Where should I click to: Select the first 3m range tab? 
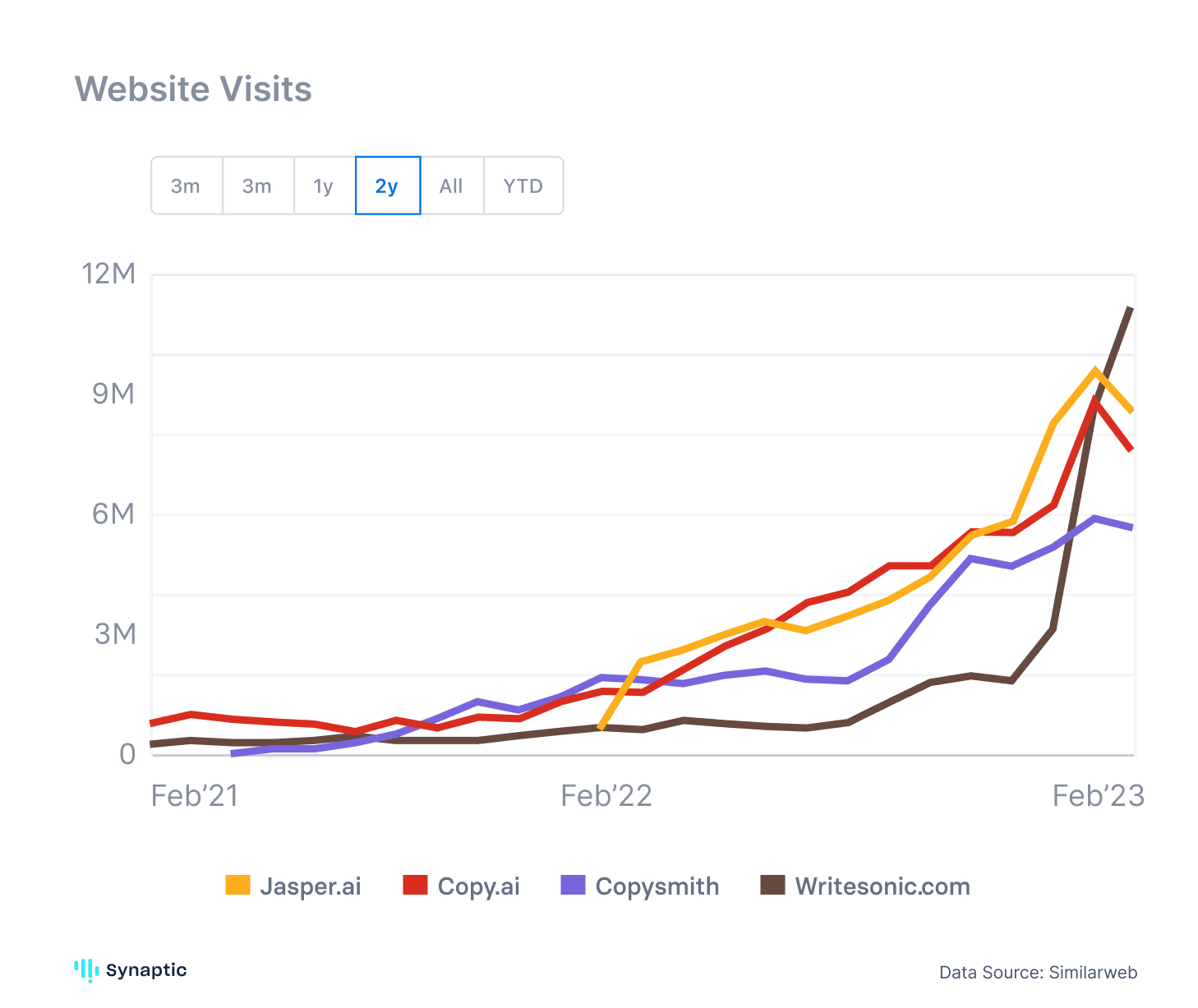point(187,186)
